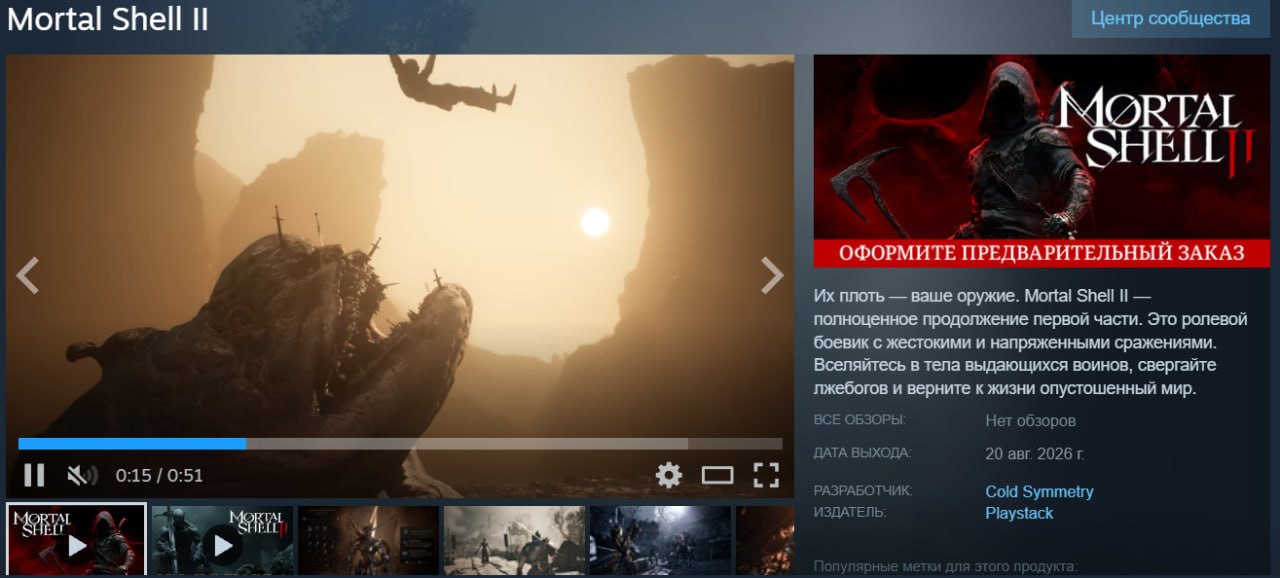Viewport: 1280px width, 578px height.
Task: Click the ИЗДАТЕЛЬ label
Action: coord(851,512)
